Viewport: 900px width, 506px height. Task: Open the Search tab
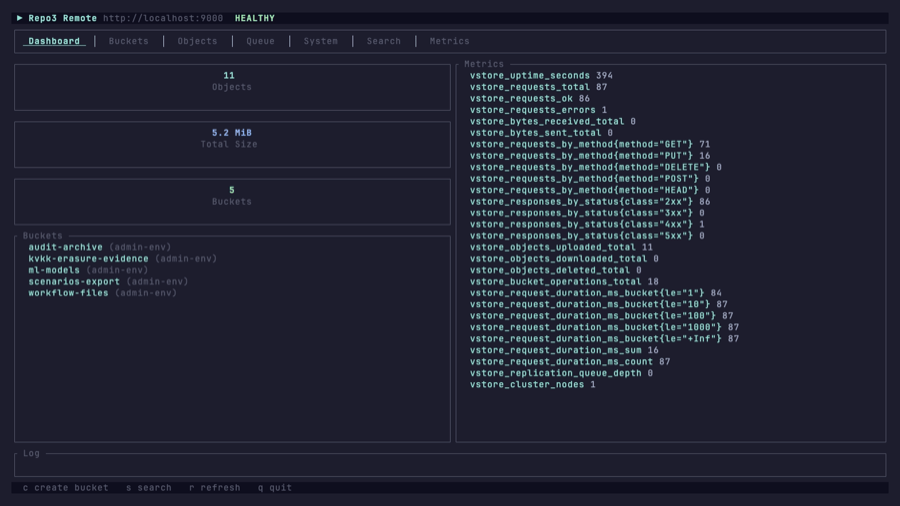click(384, 41)
